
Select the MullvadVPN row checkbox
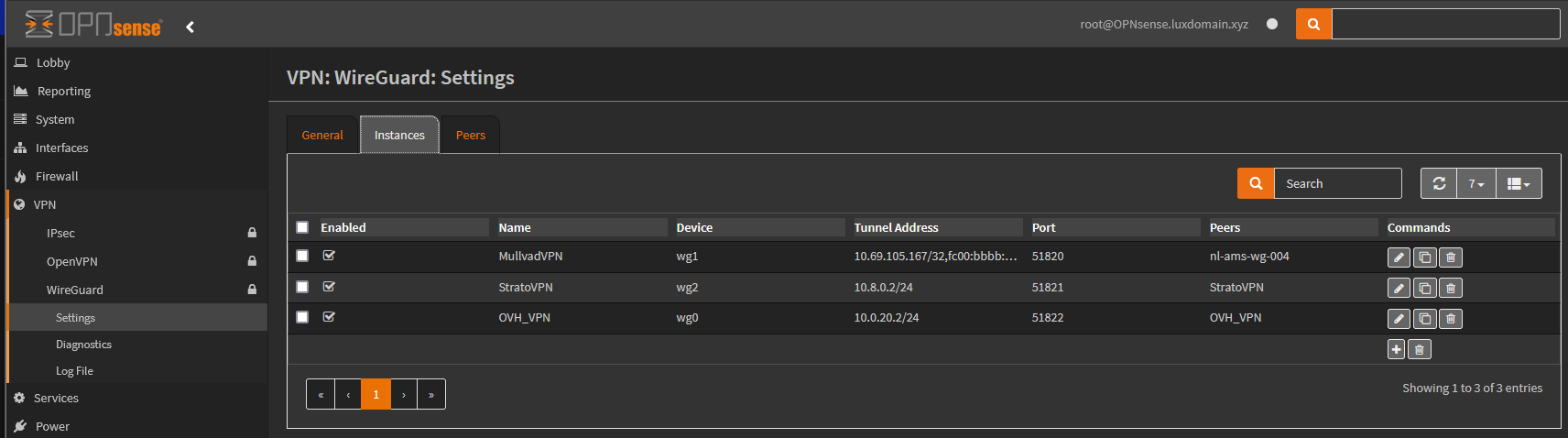coord(302,256)
